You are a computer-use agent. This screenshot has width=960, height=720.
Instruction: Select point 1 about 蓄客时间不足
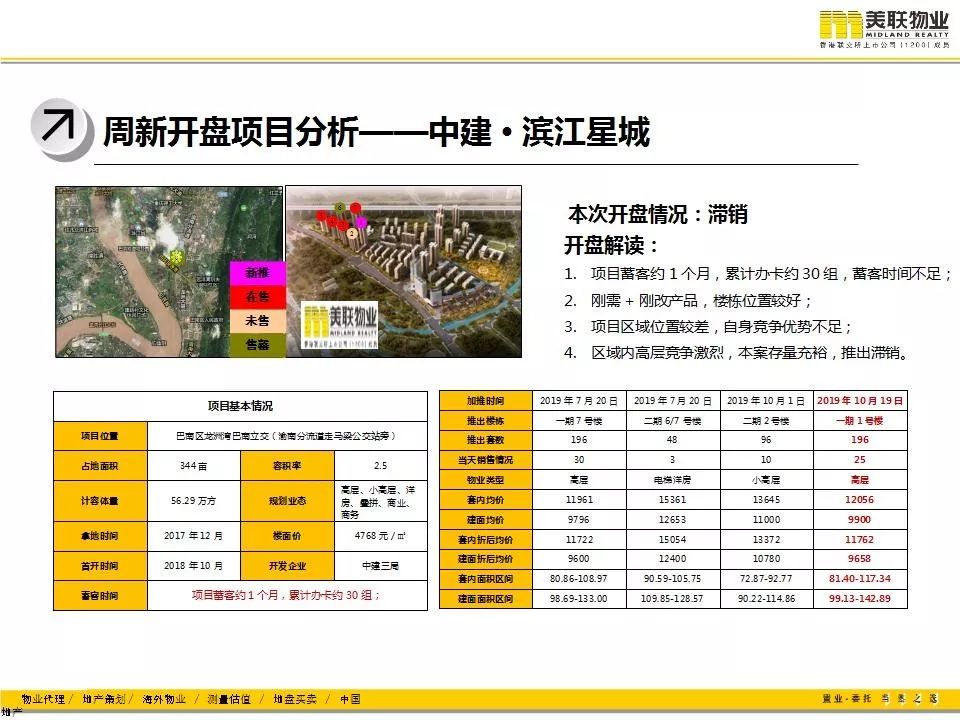point(758,274)
